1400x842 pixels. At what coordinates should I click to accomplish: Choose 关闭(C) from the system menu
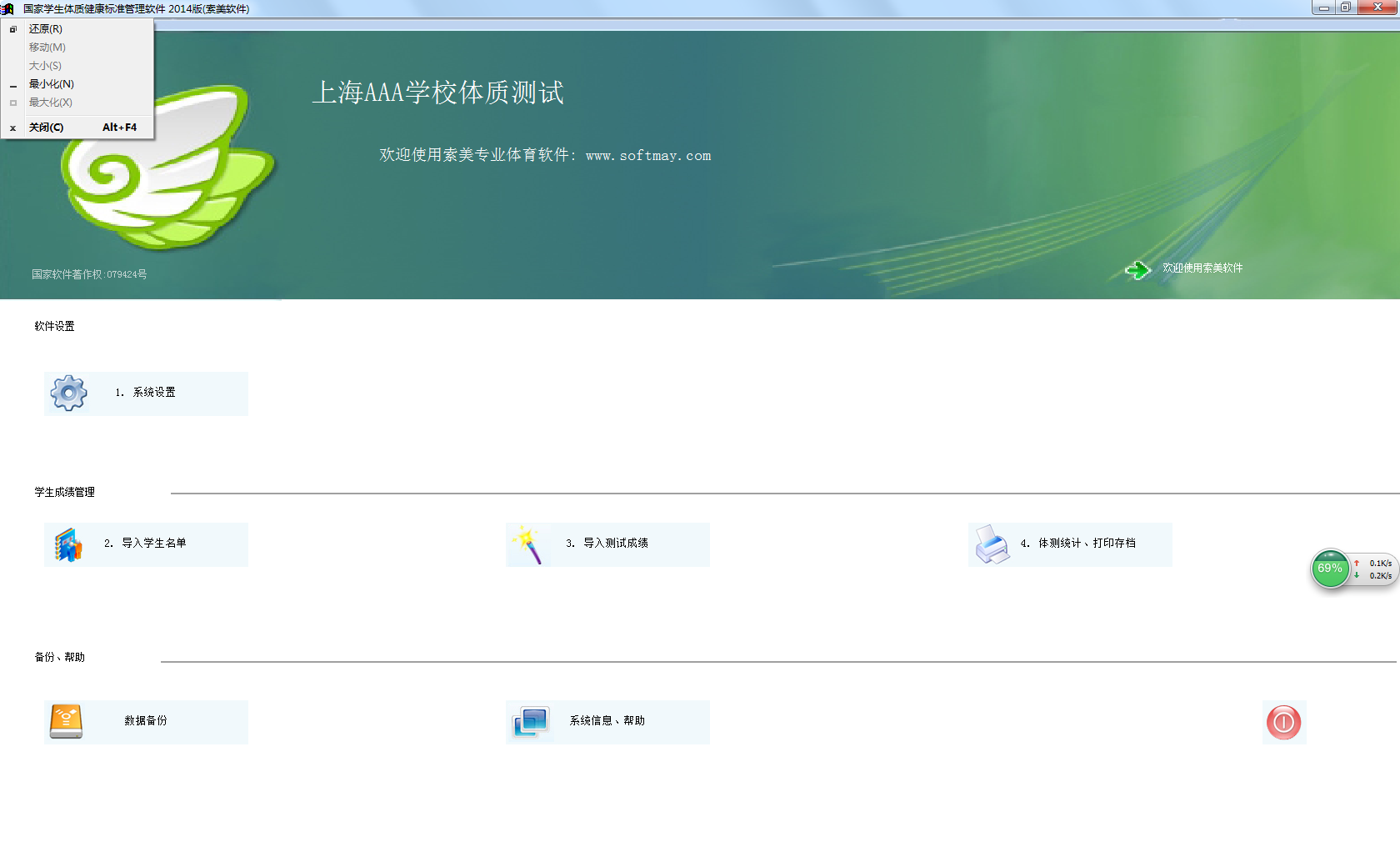click(x=47, y=128)
